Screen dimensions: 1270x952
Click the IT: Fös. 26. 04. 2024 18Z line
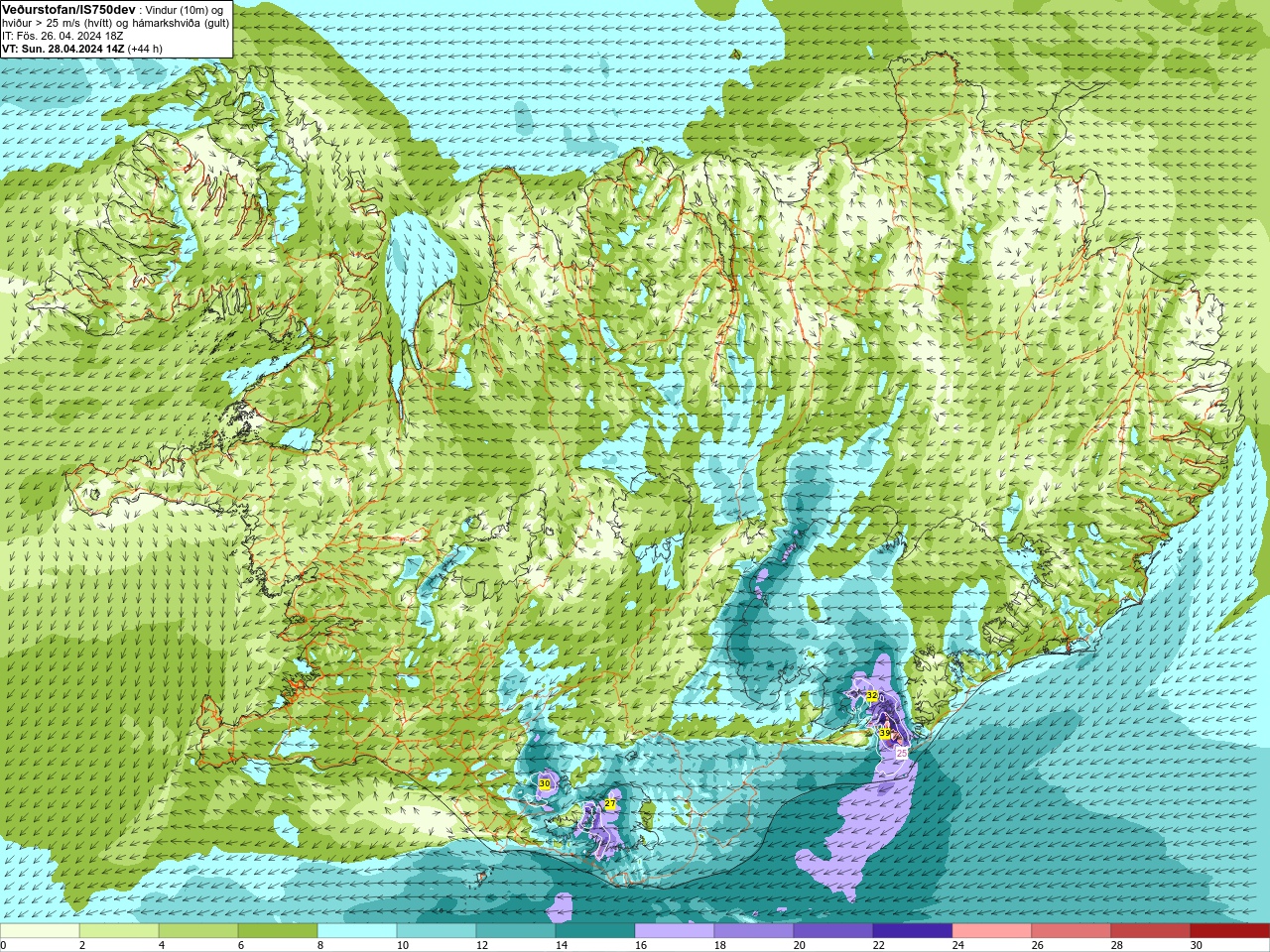click(63, 36)
